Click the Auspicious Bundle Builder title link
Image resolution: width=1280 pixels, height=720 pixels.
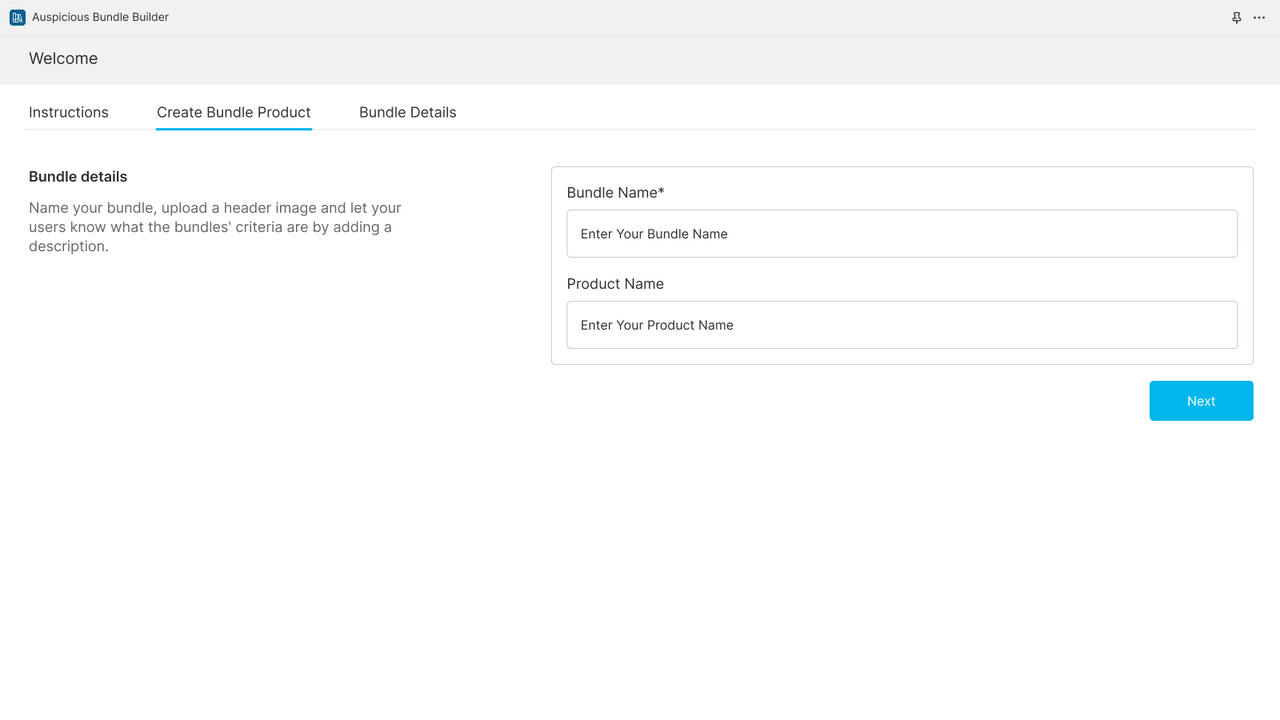(x=100, y=17)
